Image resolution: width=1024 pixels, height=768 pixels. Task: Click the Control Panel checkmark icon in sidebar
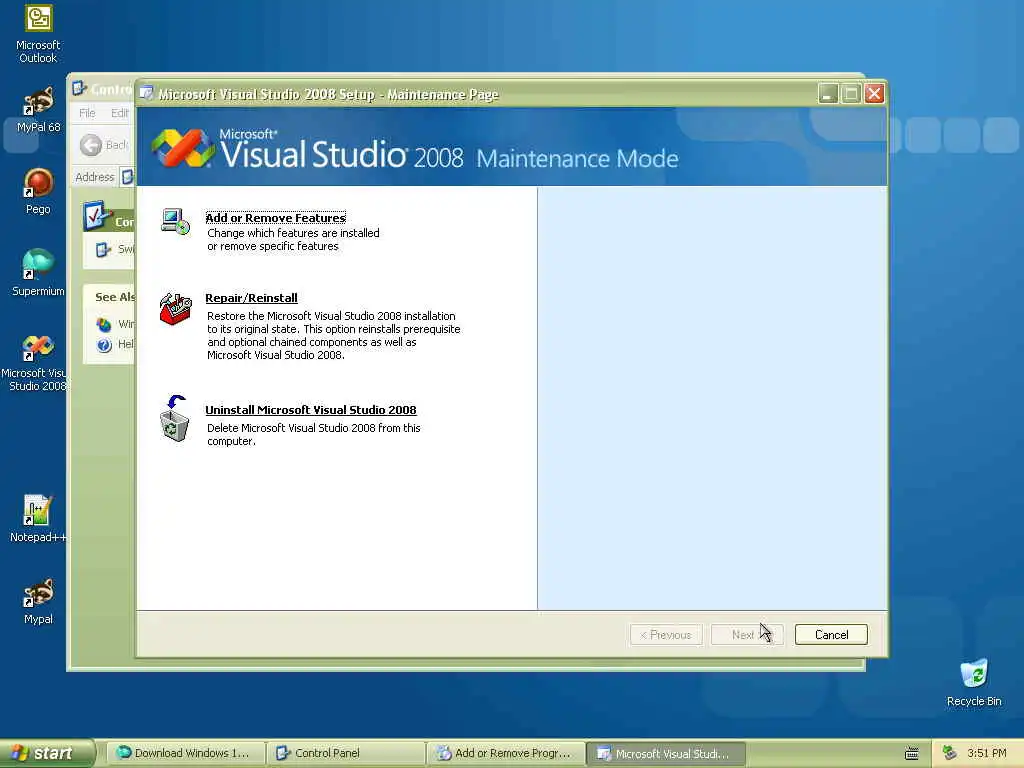[x=97, y=216]
